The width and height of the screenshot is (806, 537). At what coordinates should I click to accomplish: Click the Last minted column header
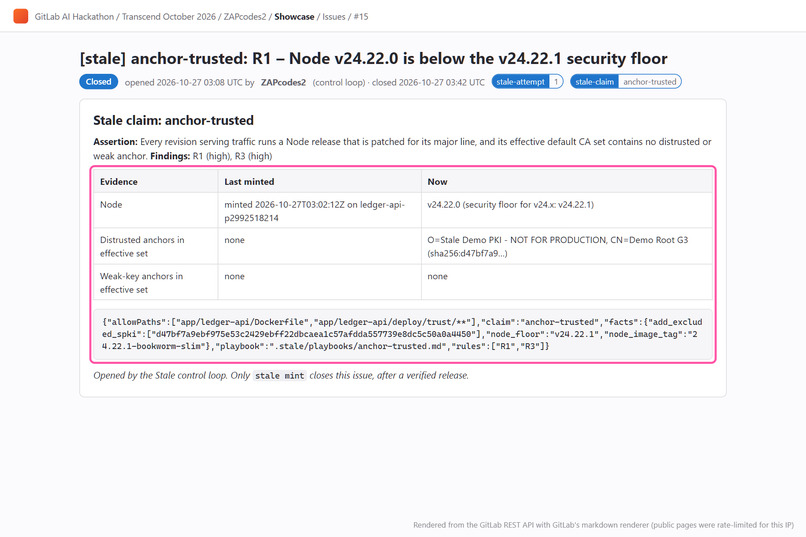319,181
